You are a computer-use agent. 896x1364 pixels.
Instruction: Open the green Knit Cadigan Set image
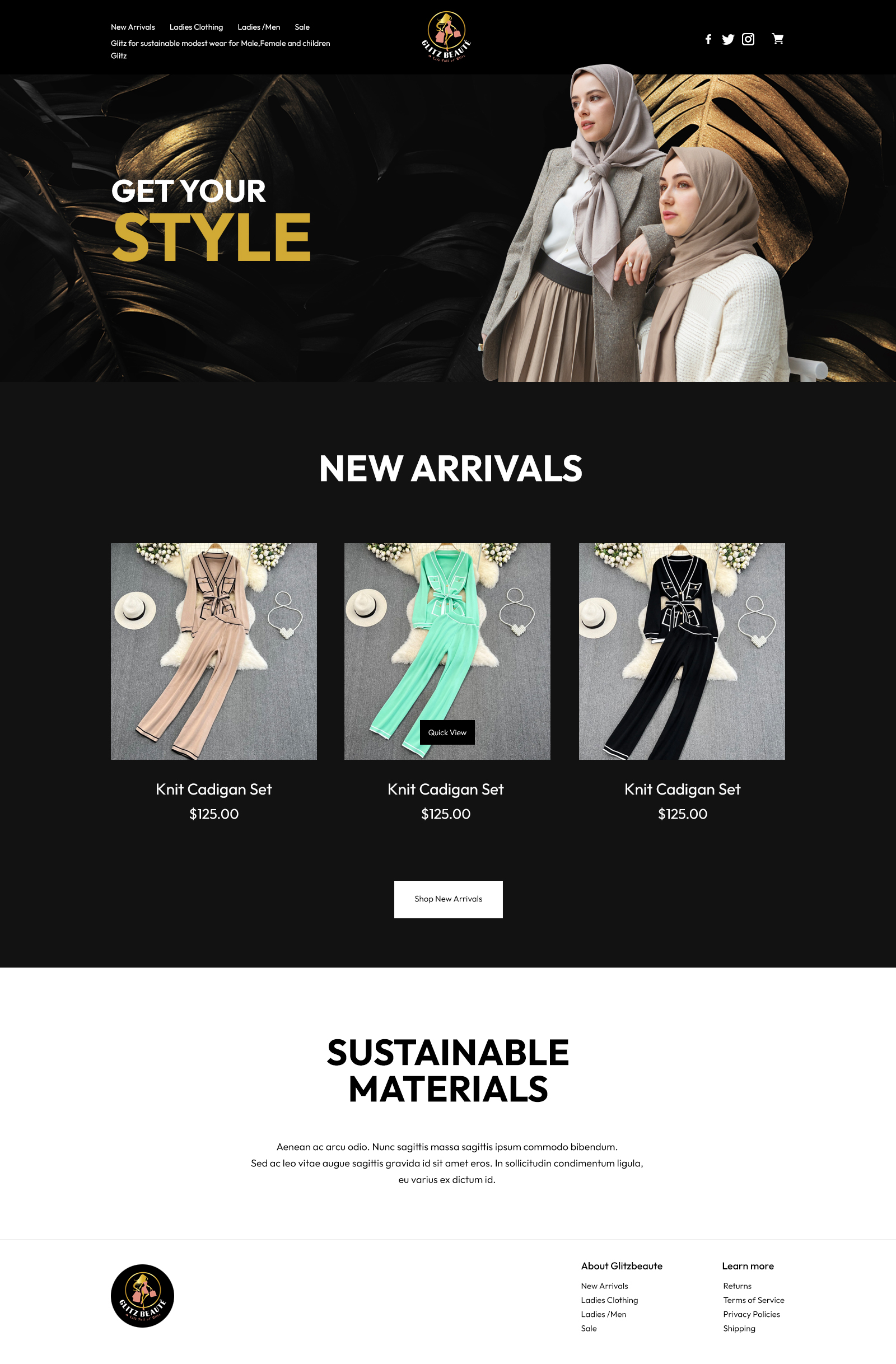pos(447,652)
